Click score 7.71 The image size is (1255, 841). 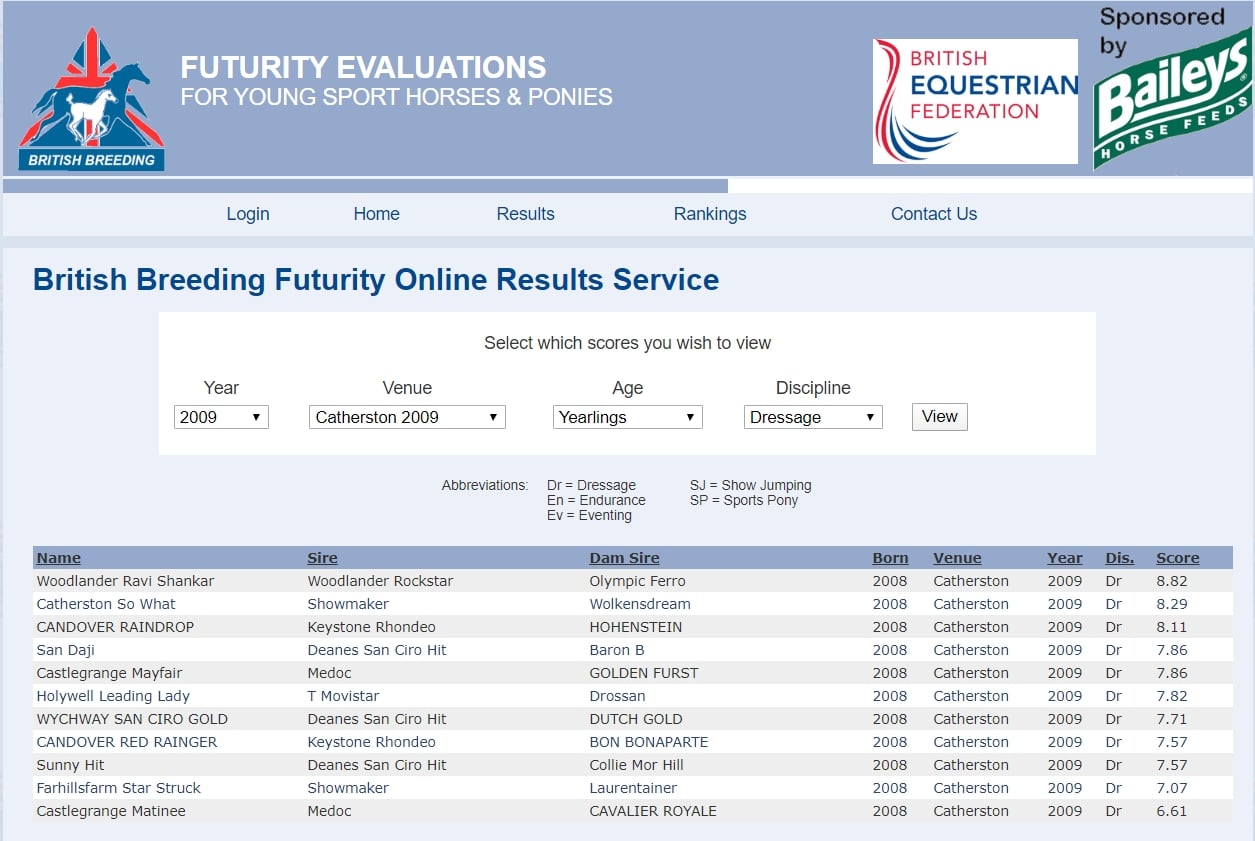click(1172, 719)
